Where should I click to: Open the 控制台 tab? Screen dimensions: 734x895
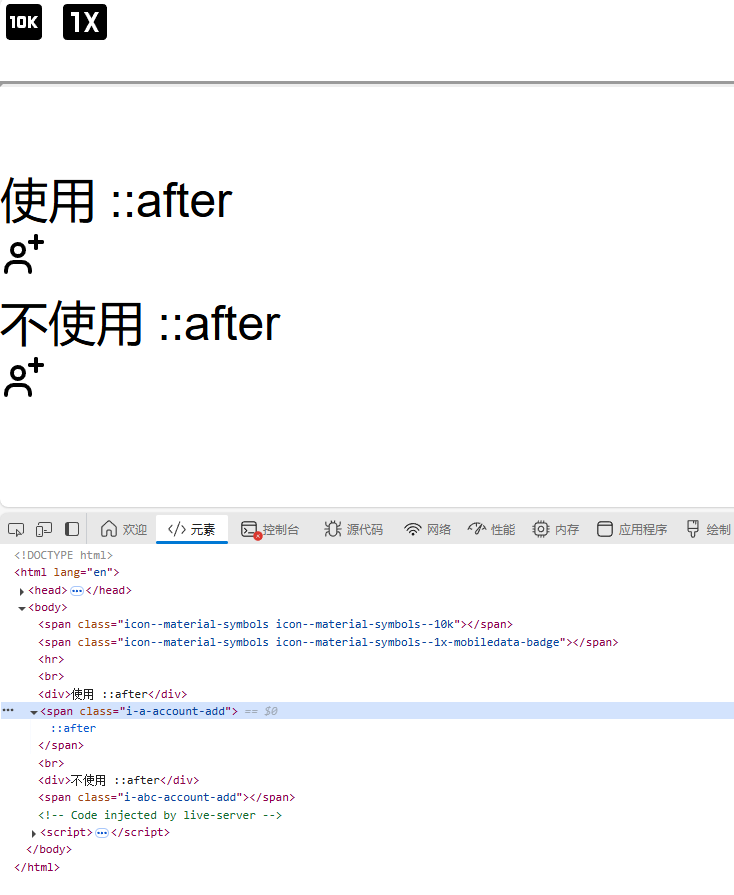(x=270, y=530)
